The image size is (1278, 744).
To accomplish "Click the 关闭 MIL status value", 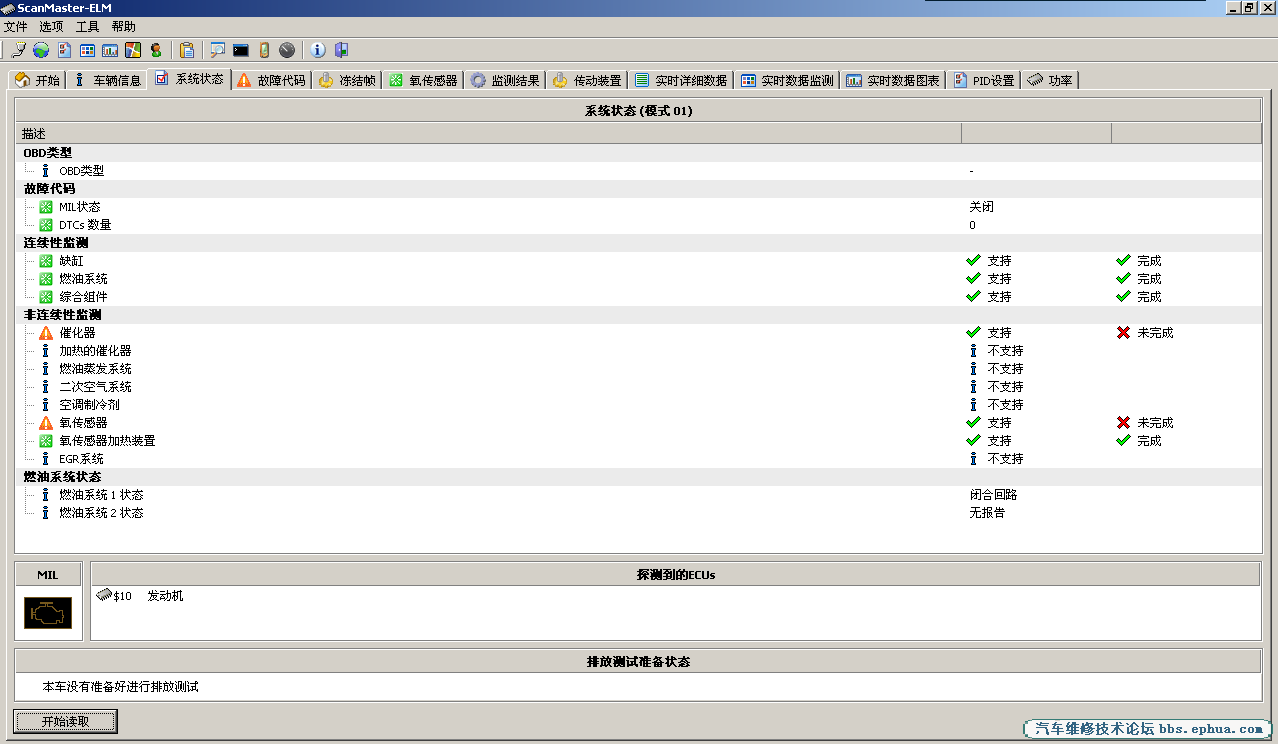I will pyautogui.click(x=981, y=207).
